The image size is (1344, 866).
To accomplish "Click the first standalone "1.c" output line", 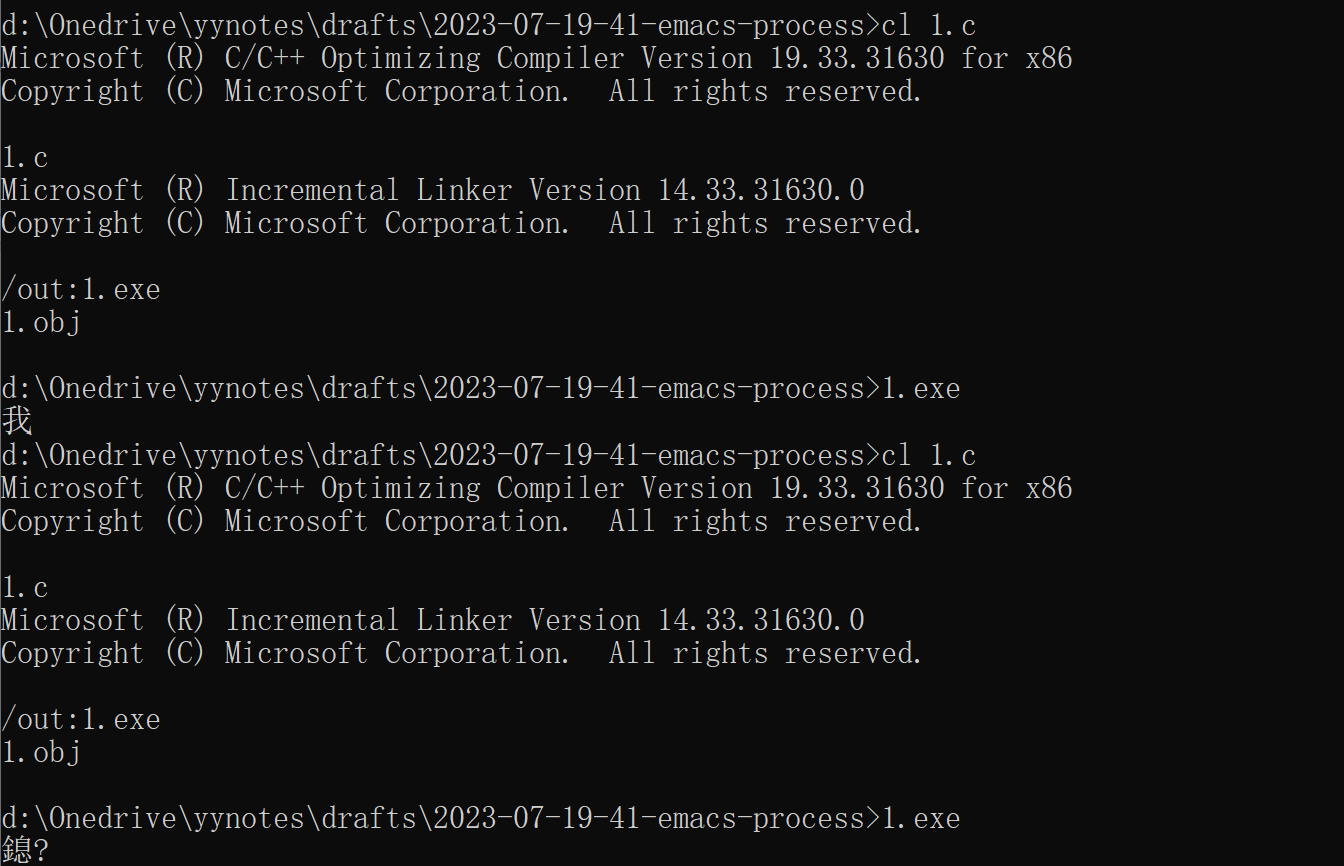I will [24, 157].
